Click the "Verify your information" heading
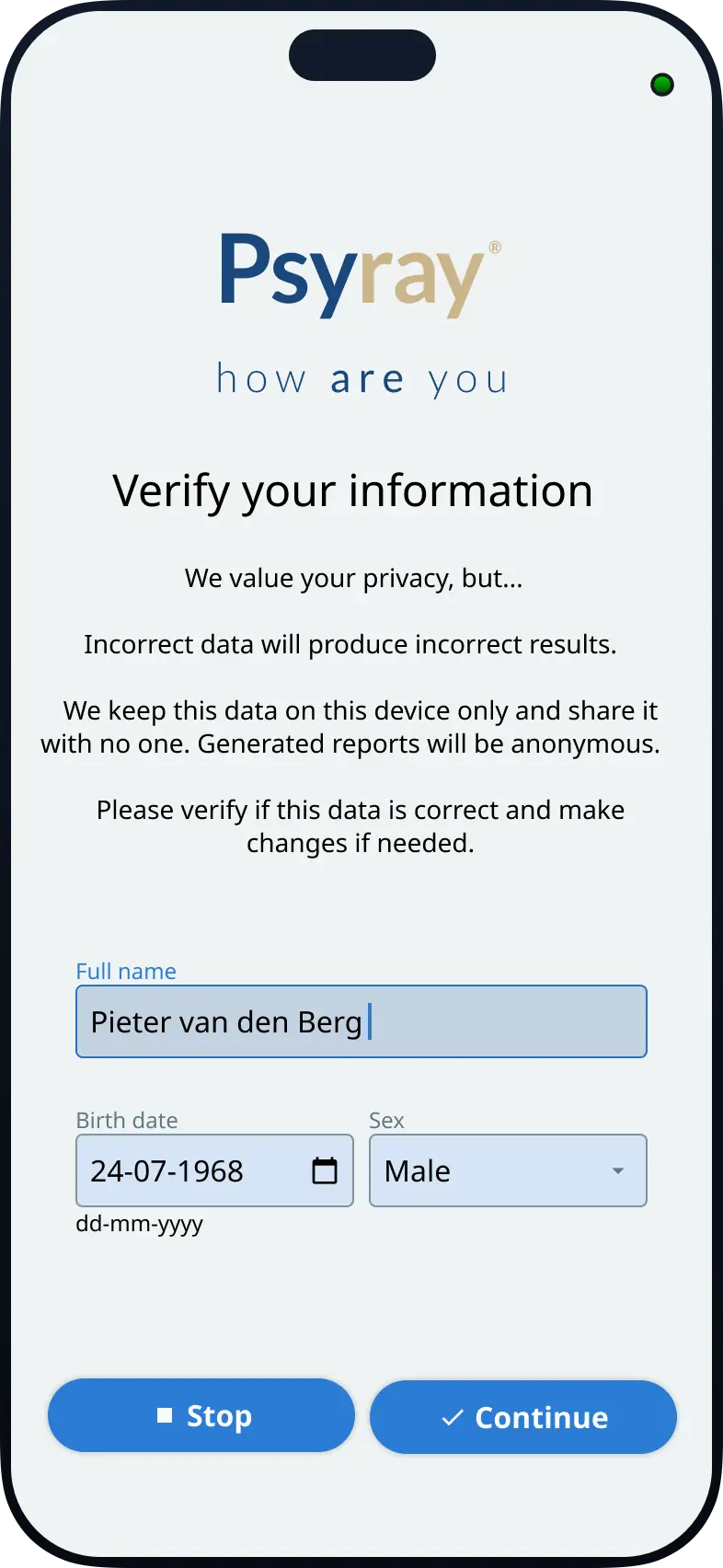The image size is (723, 1568). coord(352,490)
